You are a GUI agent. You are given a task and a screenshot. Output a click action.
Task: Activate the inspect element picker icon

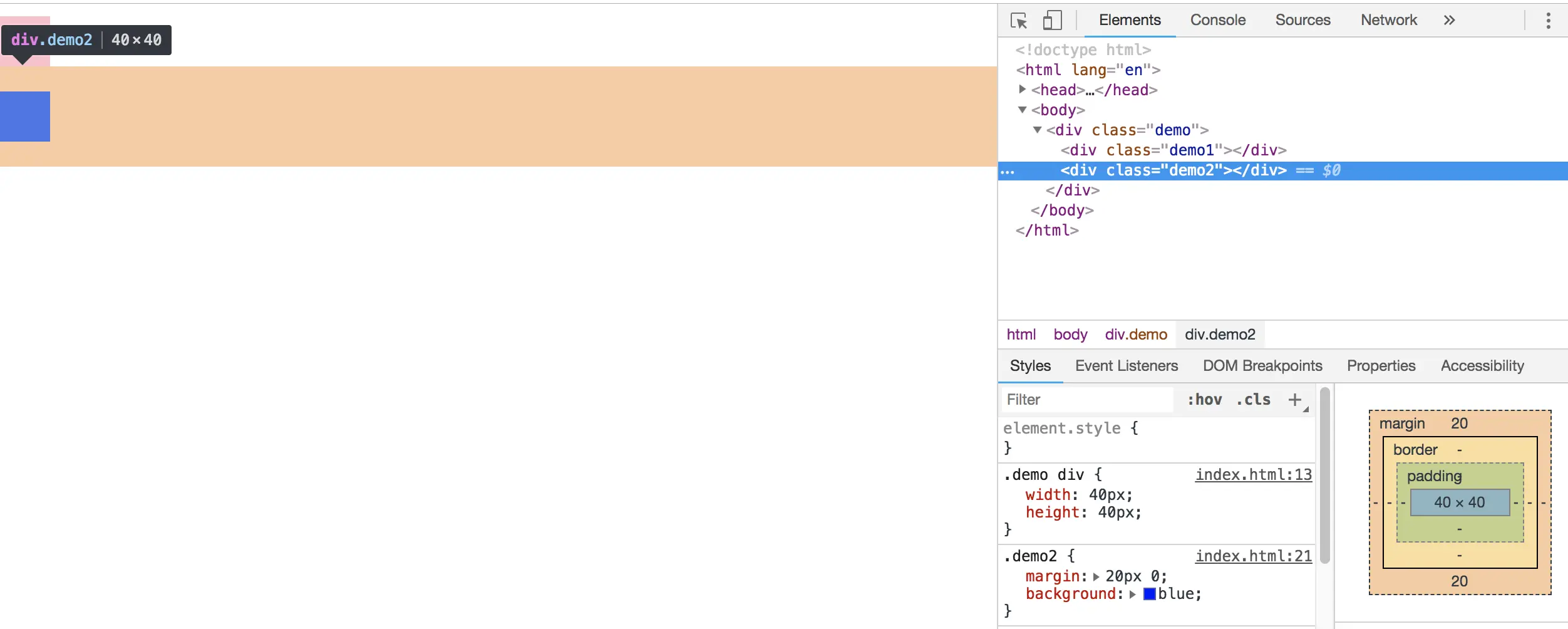(x=1019, y=21)
